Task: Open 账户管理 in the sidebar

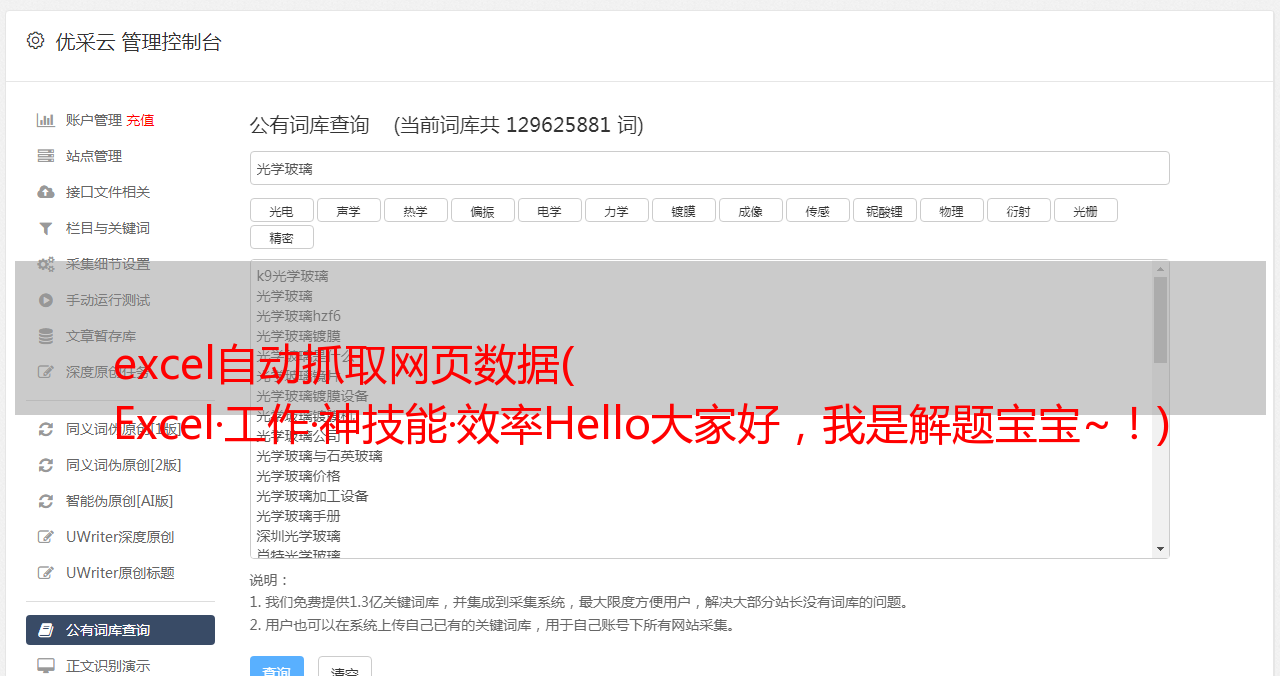Action: pyautogui.click(x=94, y=120)
